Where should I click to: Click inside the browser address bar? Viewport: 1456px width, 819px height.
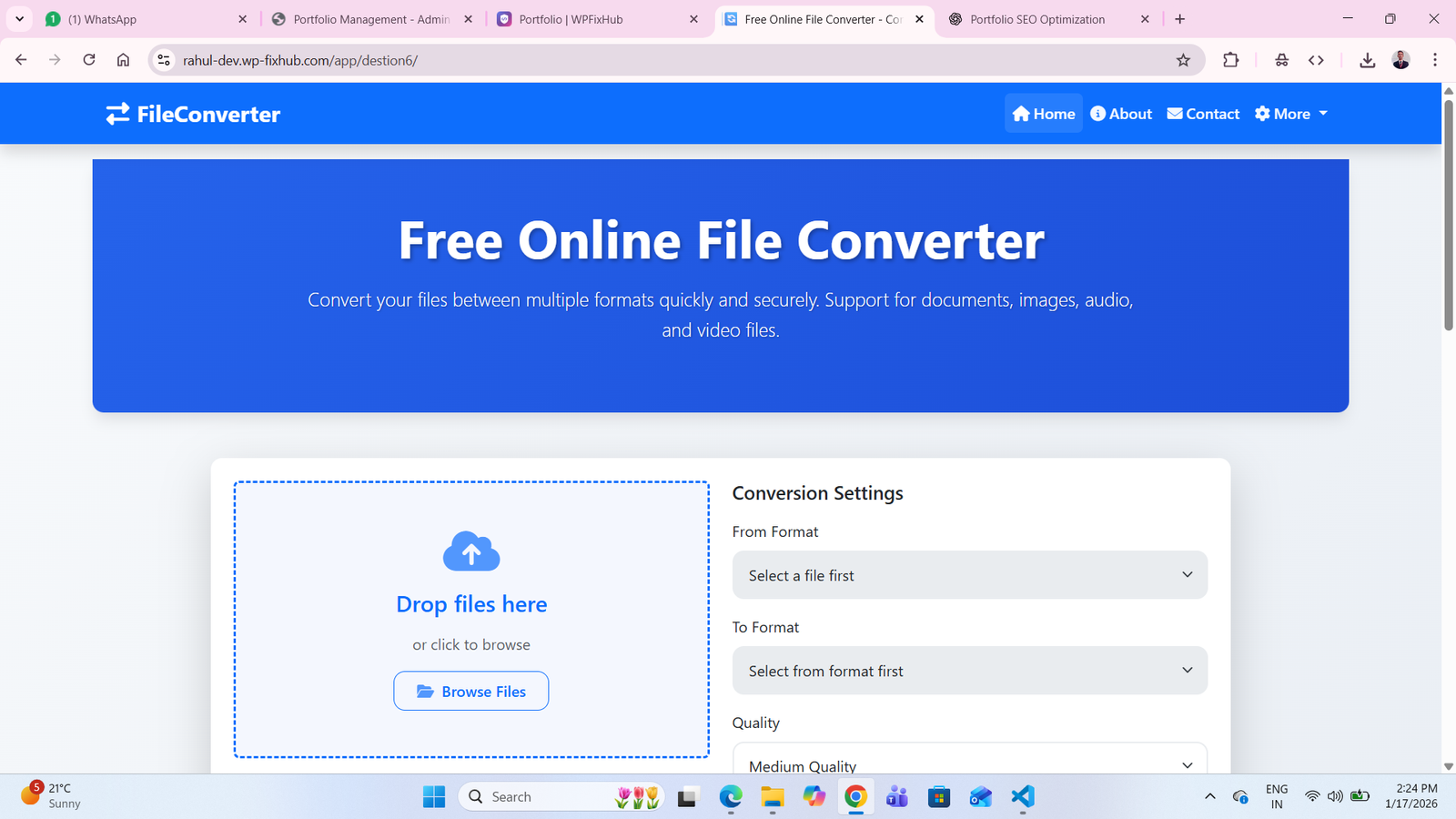click(455, 60)
